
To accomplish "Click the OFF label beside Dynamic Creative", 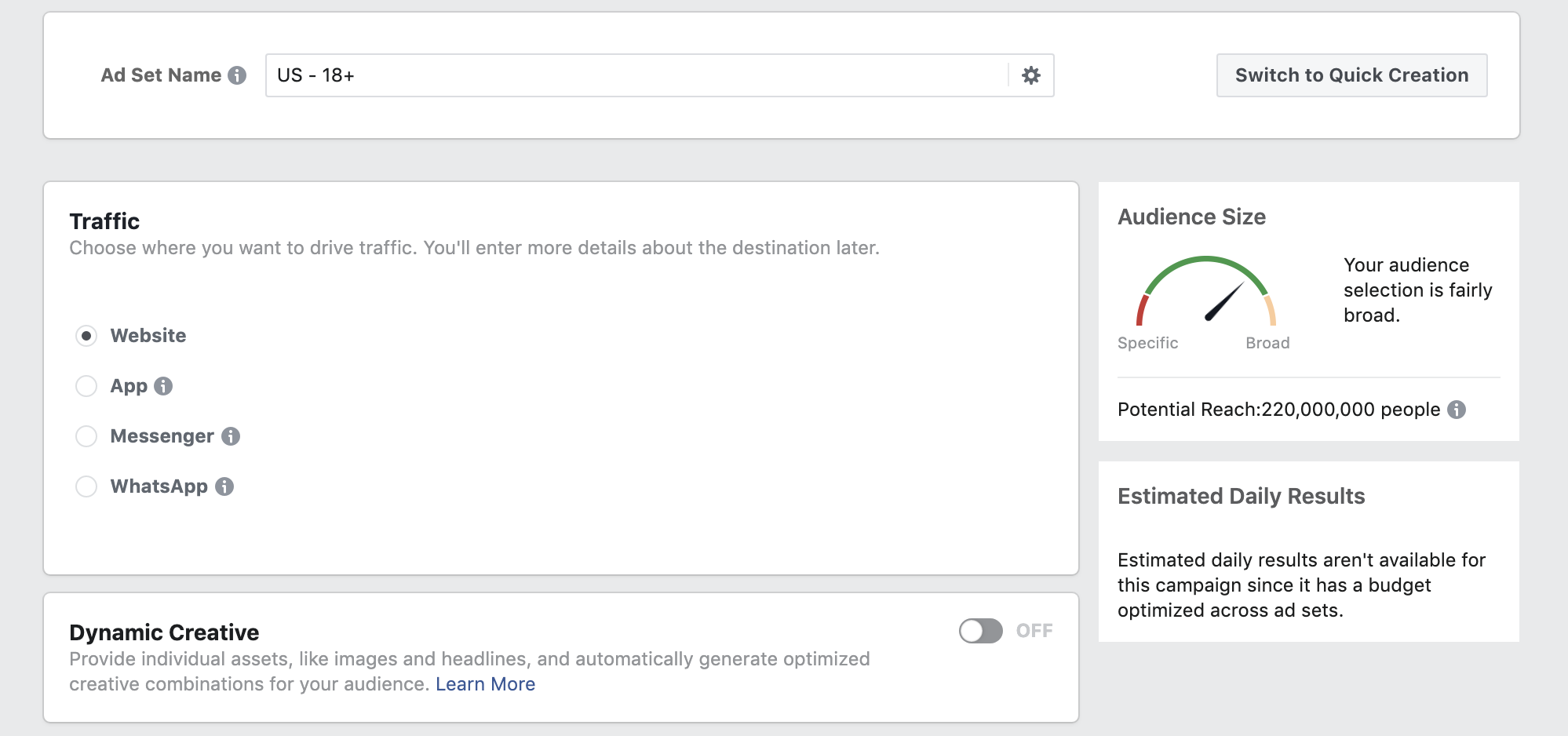I will pos(1034,631).
